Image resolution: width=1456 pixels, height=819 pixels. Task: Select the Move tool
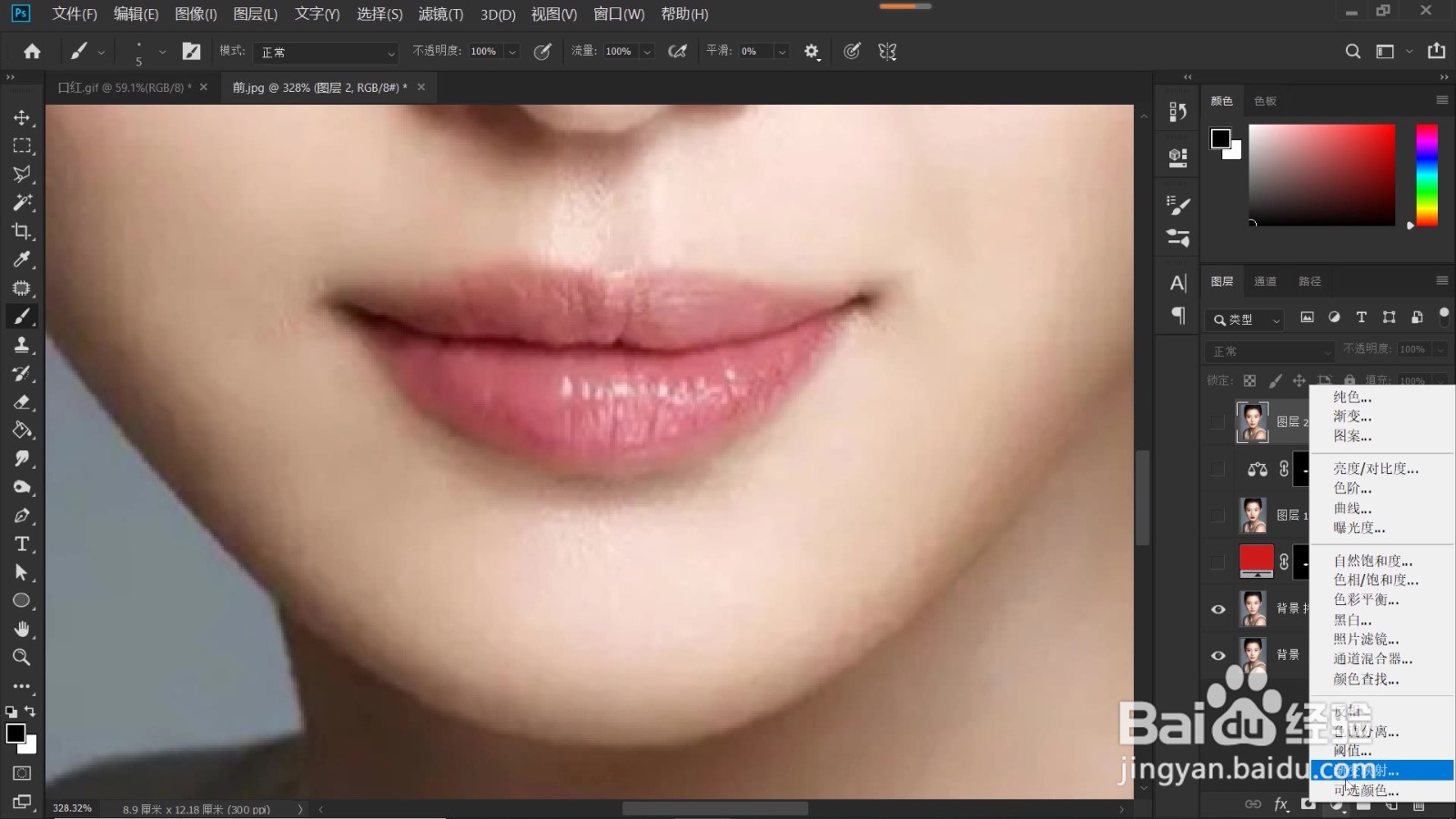[x=22, y=117]
